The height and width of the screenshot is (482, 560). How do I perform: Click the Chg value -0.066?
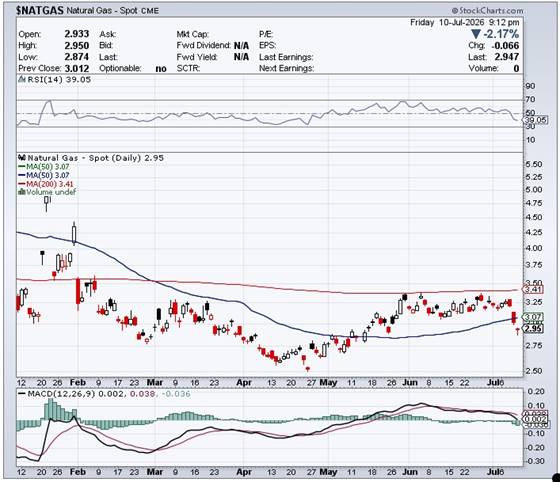(505, 46)
